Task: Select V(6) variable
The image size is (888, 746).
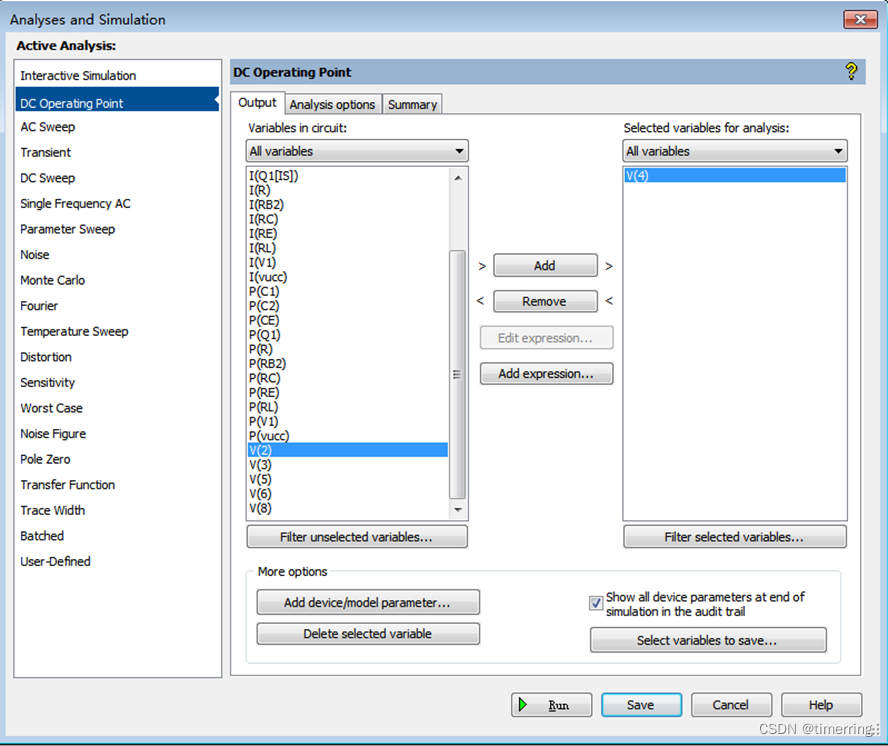Action: pyautogui.click(x=348, y=493)
